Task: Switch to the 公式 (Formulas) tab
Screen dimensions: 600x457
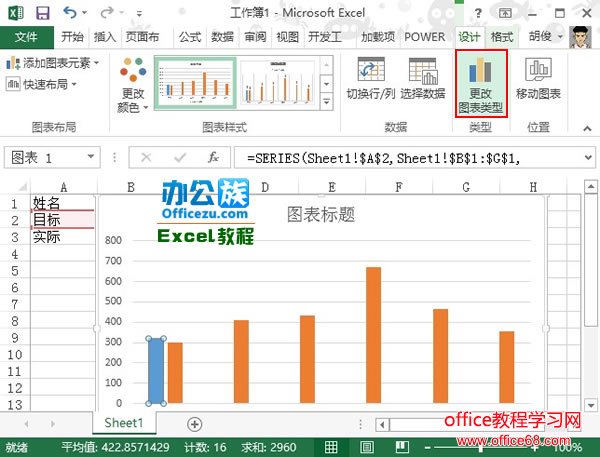Action: click(x=190, y=37)
